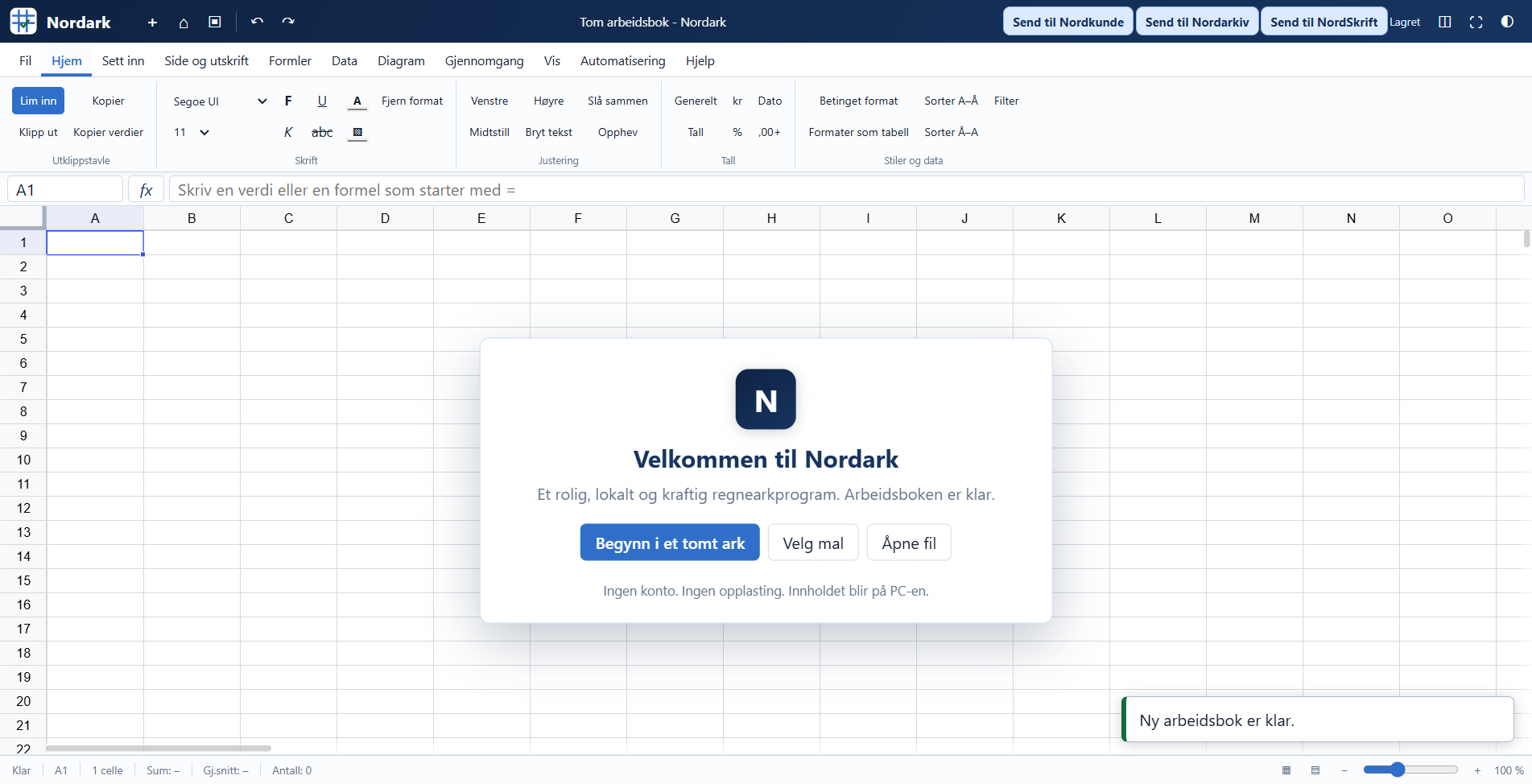
Task: Apply strikethrough formatting (abc)
Action: coord(322,132)
